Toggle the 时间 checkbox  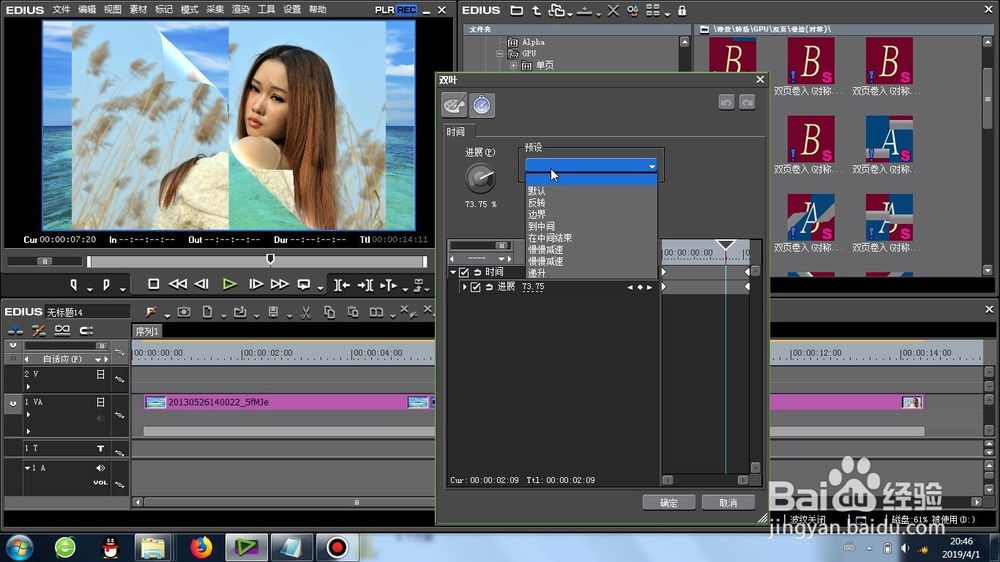click(464, 272)
